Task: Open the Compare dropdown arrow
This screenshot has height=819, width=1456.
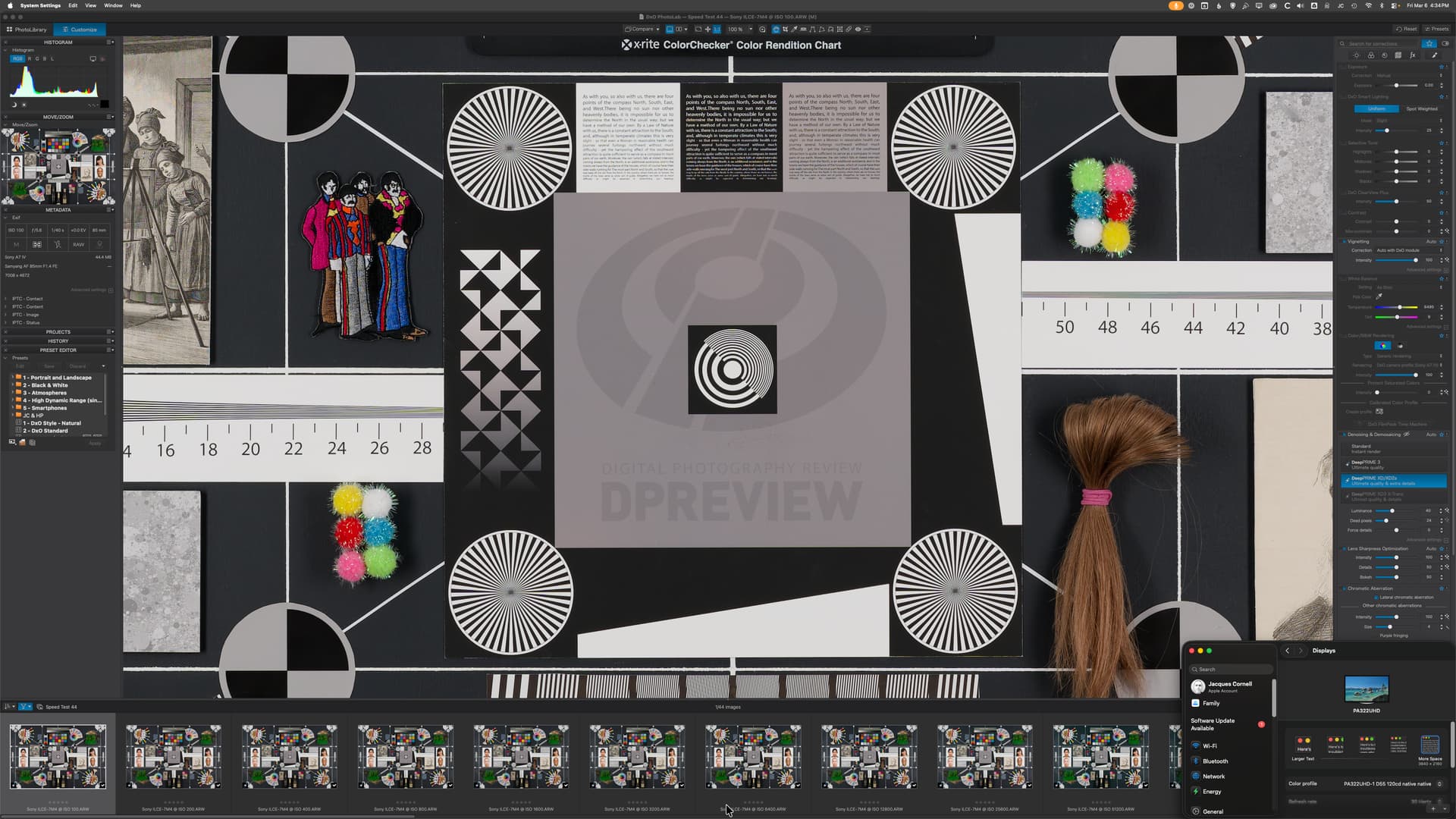Action: point(657,29)
